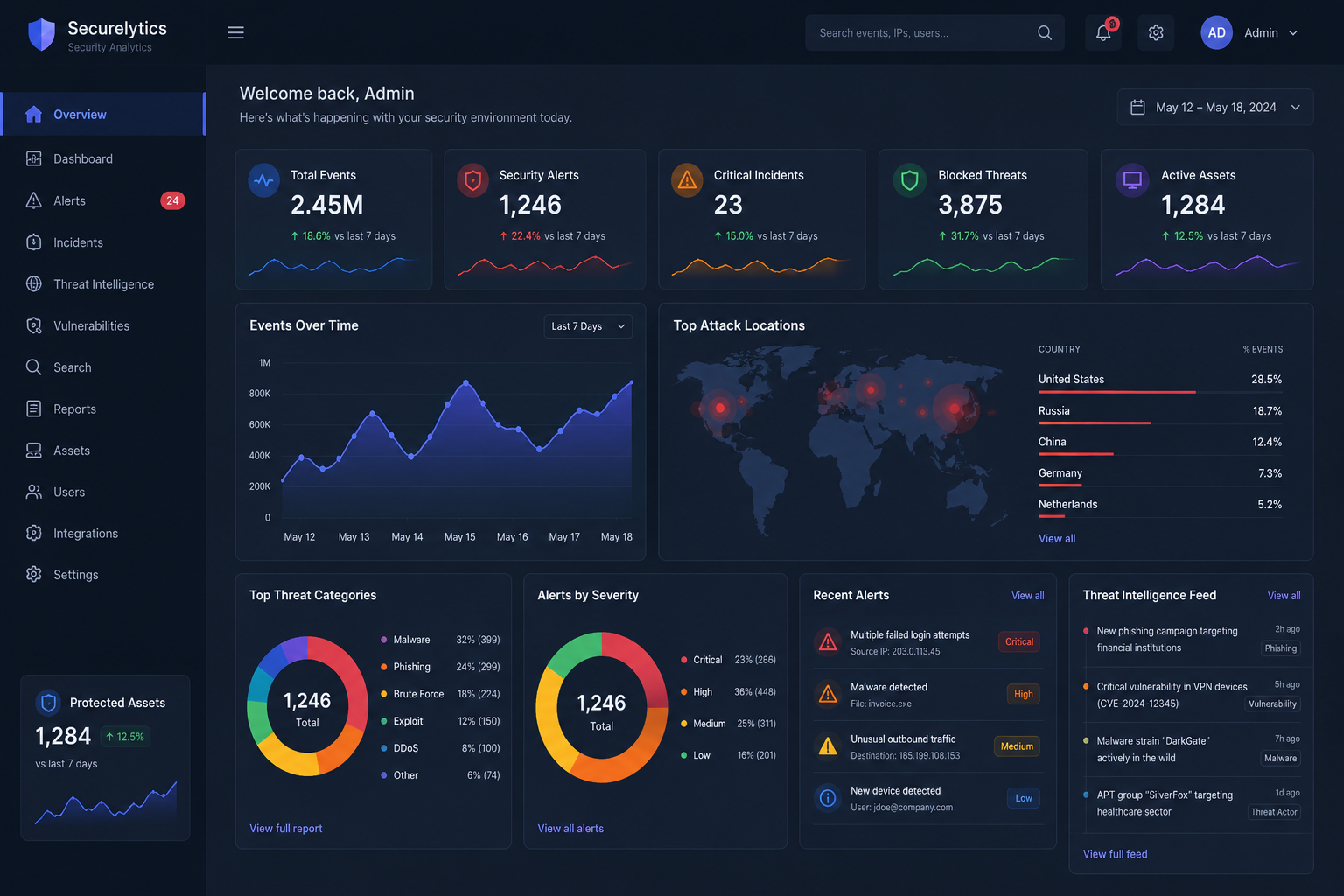Click the Active Assets monitor icon
The width and height of the screenshot is (1344, 896).
click(x=1132, y=180)
